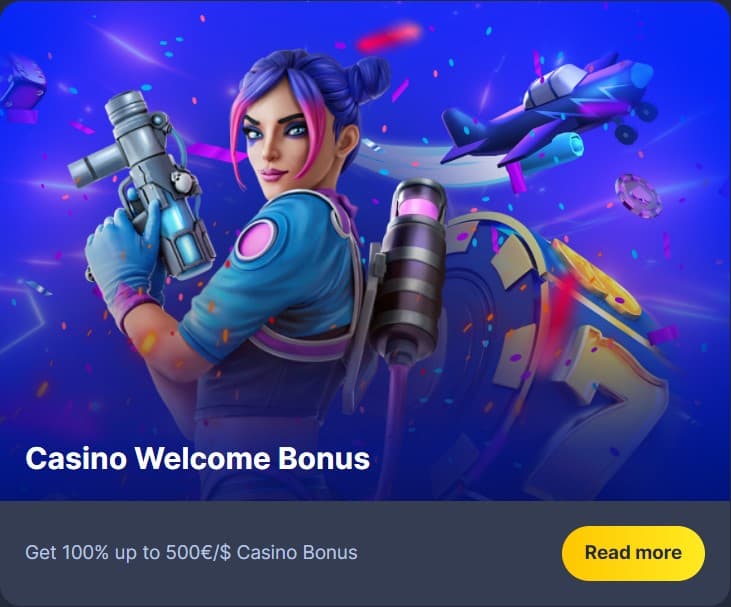Click the red blurred confetti streak at top
Viewport: 731px width, 607px height.
pyautogui.click(x=389, y=36)
